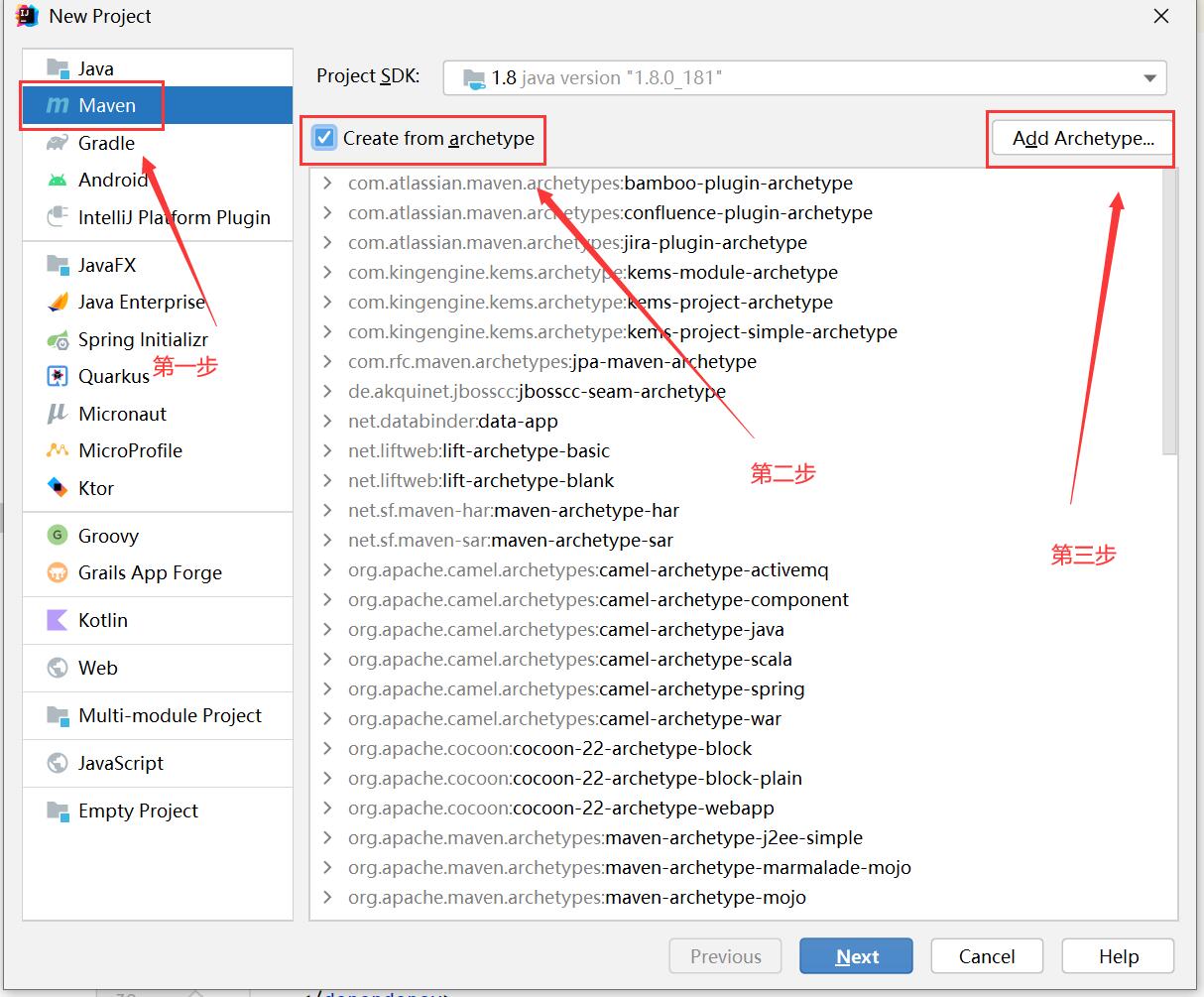This screenshot has width=1204, height=997.
Task: Click the Maven 'm' icon
Action: 58,105
